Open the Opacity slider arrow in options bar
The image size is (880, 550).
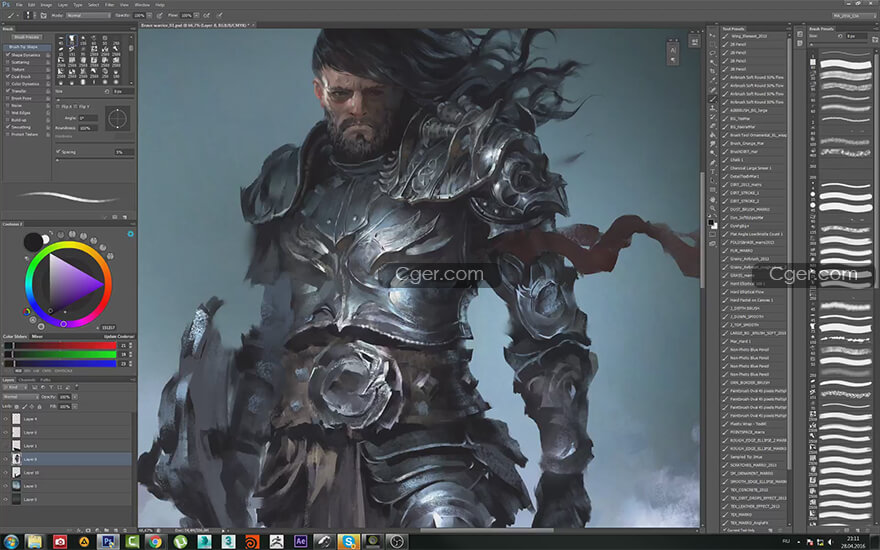tap(149, 15)
